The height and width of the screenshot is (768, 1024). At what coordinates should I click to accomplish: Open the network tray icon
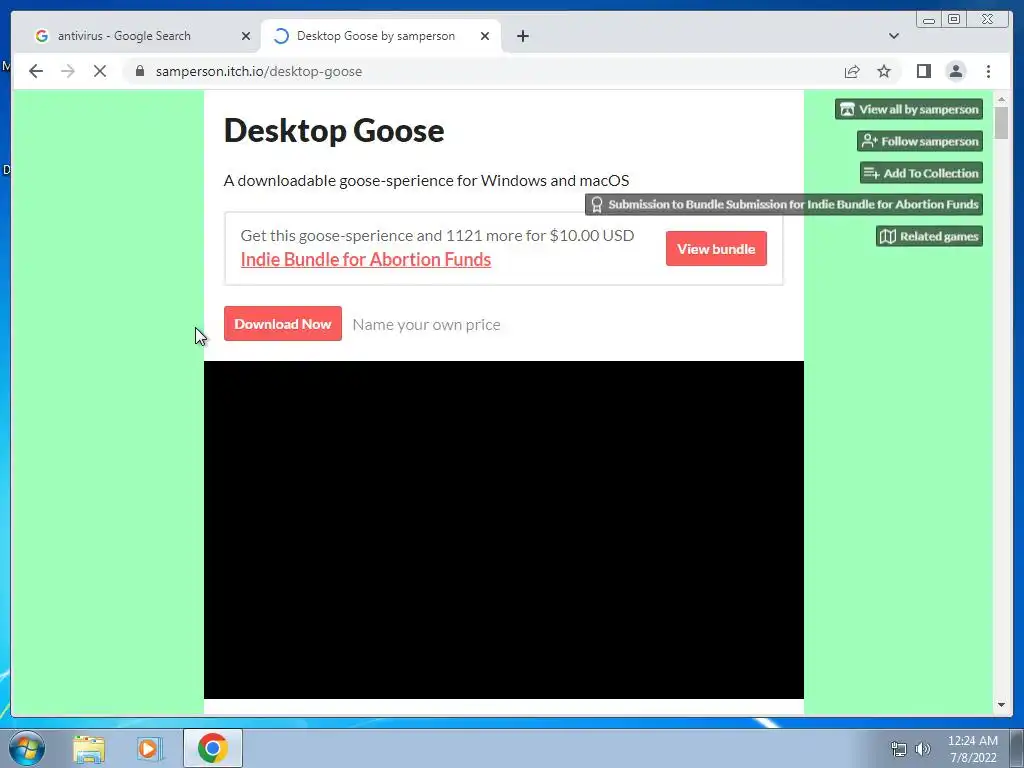[x=899, y=749]
